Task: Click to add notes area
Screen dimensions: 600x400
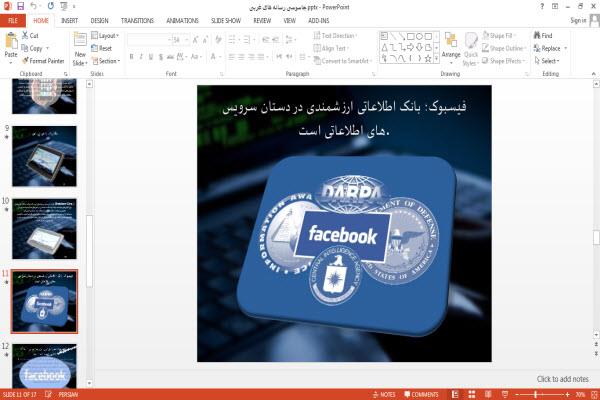Action: (x=562, y=379)
